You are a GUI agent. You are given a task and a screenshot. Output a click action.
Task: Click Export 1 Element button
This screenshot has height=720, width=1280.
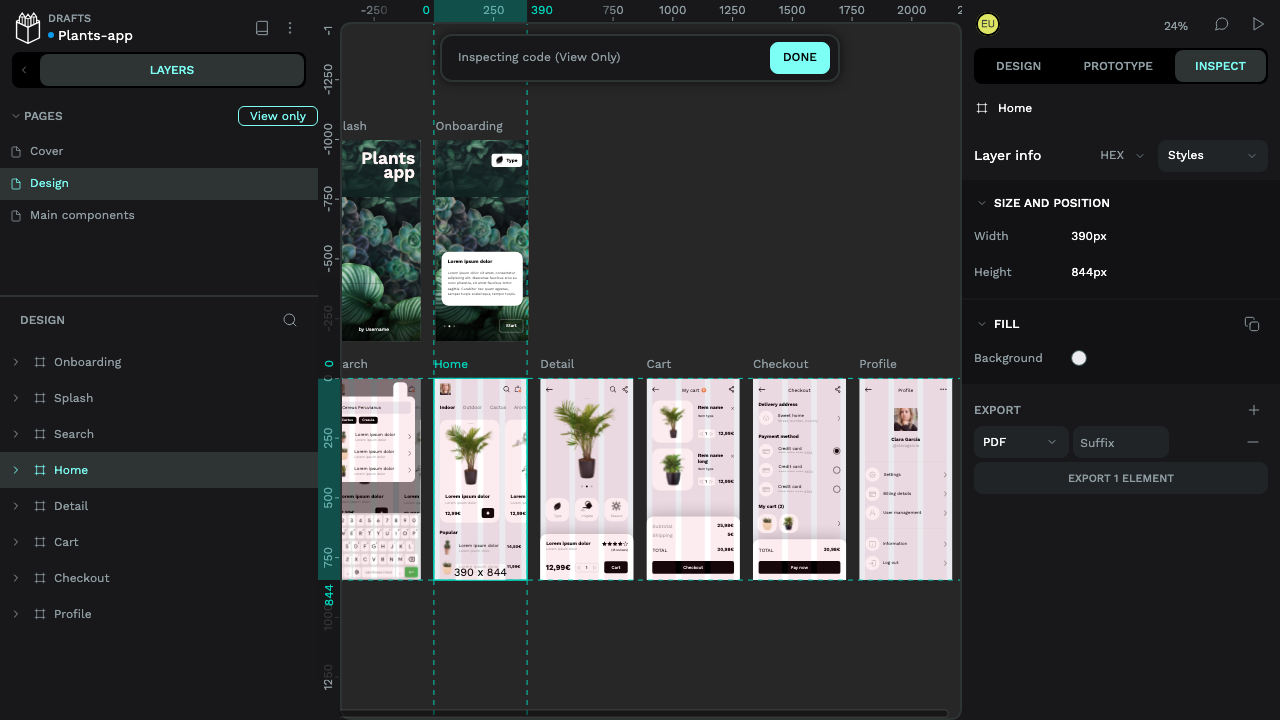pos(1121,478)
